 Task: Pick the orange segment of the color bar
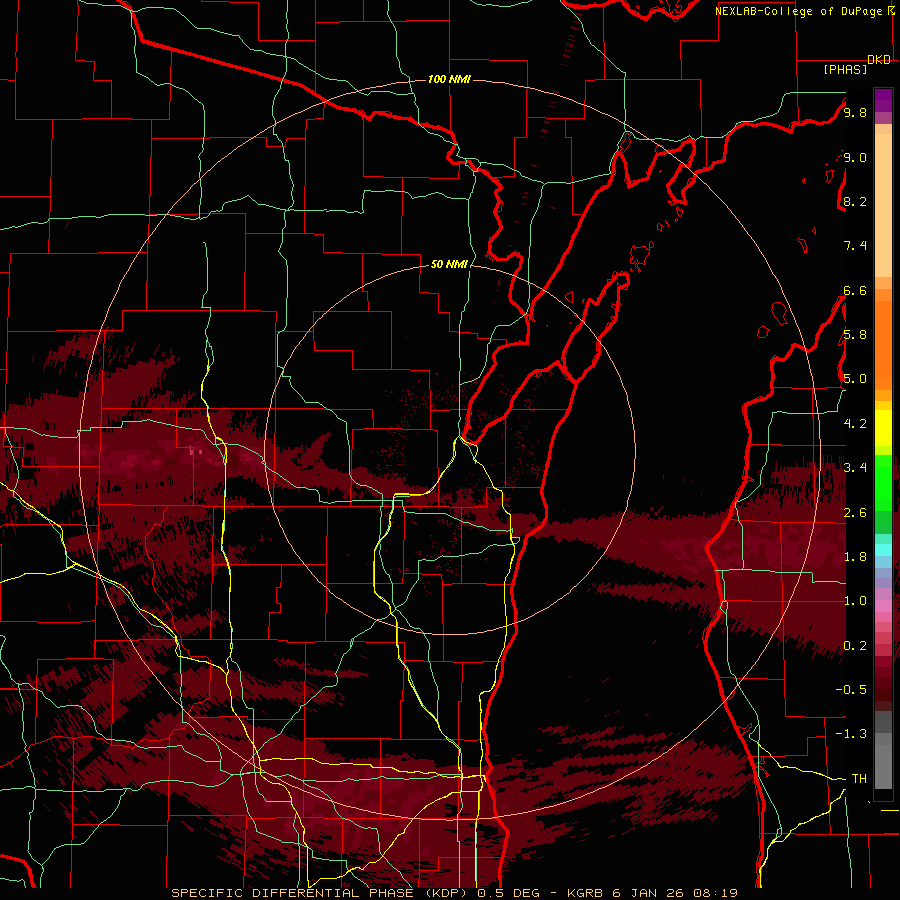point(883,344)
